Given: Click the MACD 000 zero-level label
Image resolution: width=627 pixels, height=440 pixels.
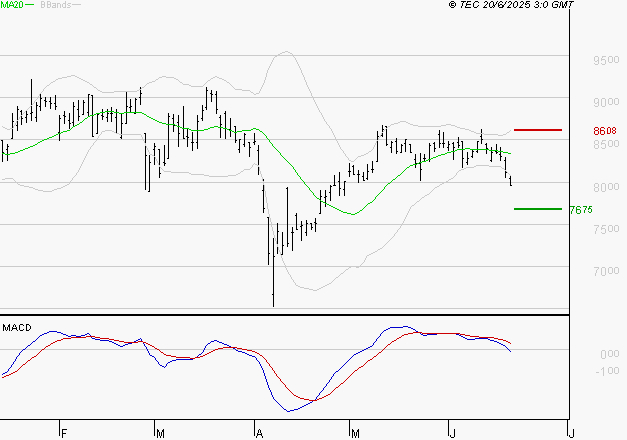Looking at the screenshot, I should (x=608, y=354).
